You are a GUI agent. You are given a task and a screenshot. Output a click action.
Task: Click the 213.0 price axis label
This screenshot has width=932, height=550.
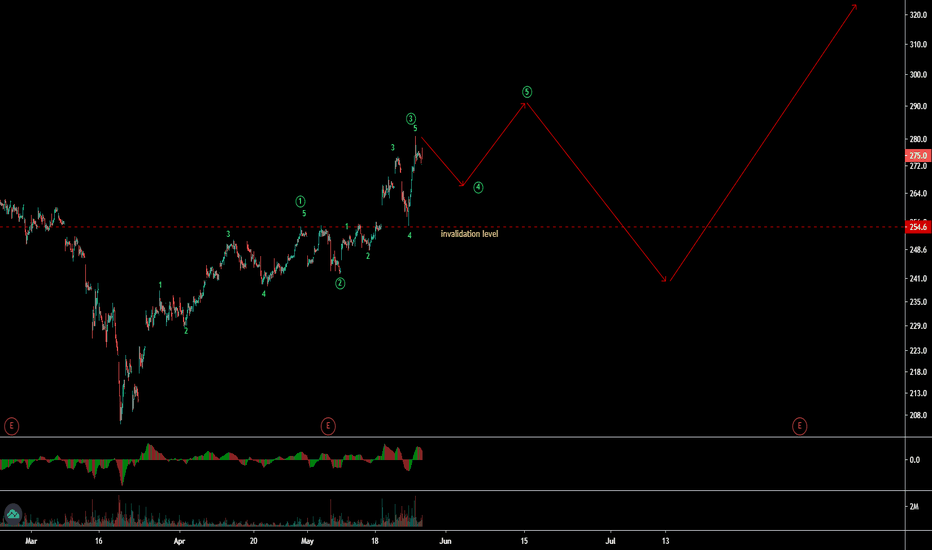pos(918,394)
